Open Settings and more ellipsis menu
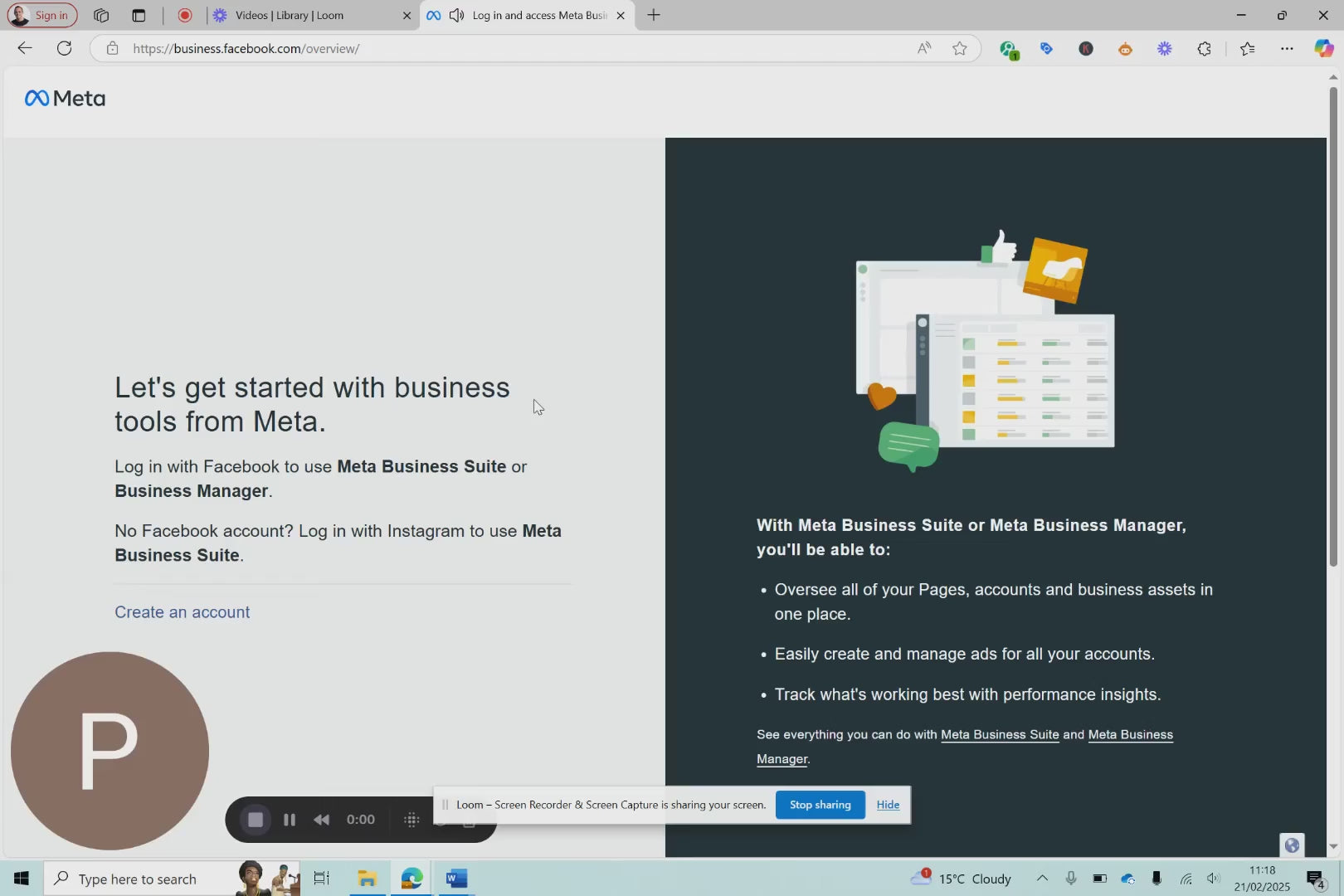Viewport: 1344px width, 896px height. (1287, 48)
